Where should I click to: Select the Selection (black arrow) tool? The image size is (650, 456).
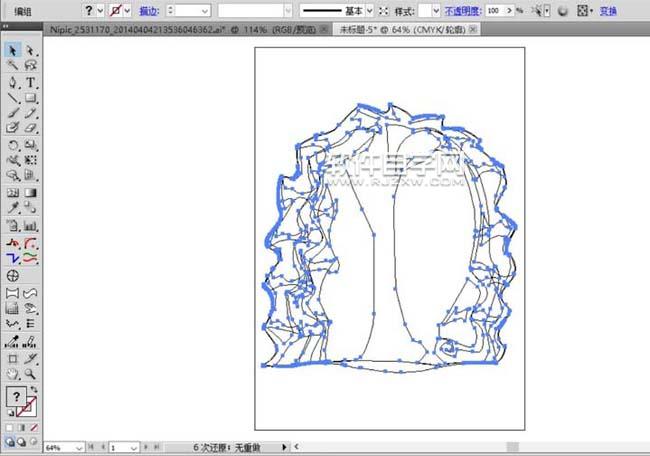12,51
